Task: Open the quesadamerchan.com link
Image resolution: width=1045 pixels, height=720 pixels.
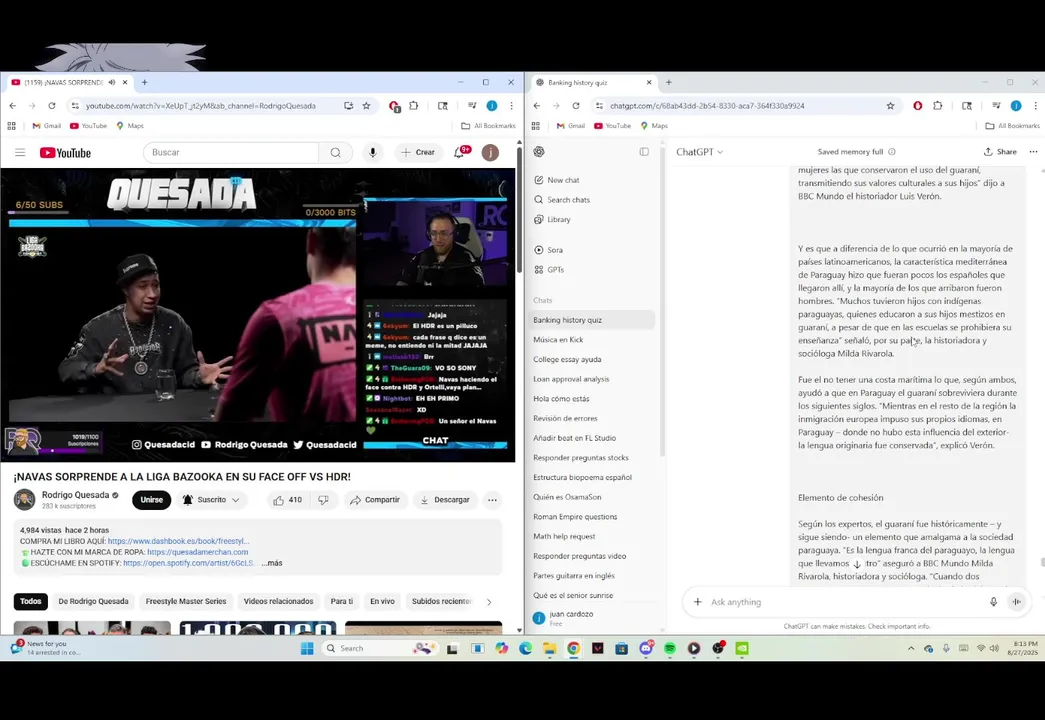Action: click(198, 552)
